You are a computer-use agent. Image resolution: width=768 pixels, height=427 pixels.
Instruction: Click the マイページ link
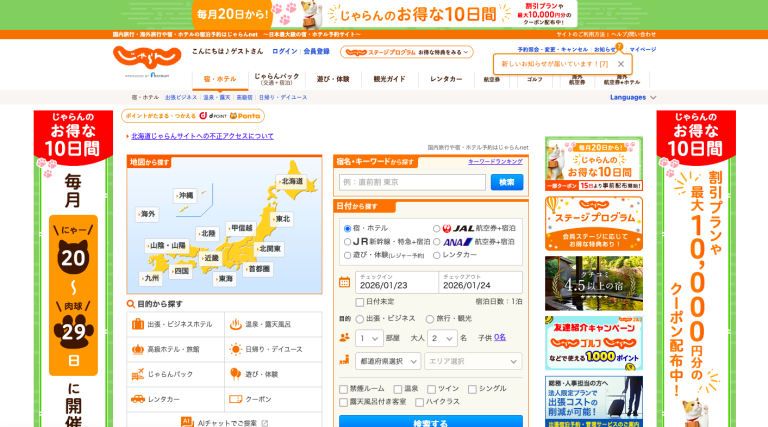click(x=643, y=49)
